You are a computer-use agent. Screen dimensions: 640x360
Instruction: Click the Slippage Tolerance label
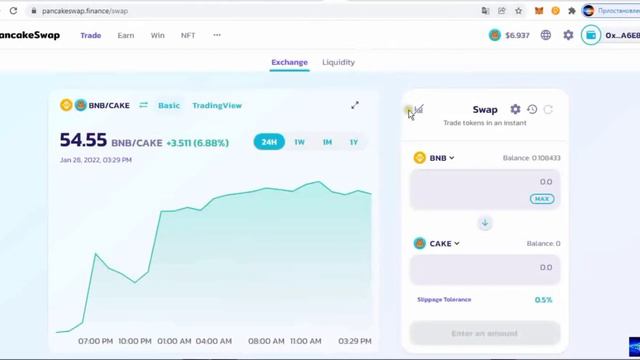click(444, 300)
